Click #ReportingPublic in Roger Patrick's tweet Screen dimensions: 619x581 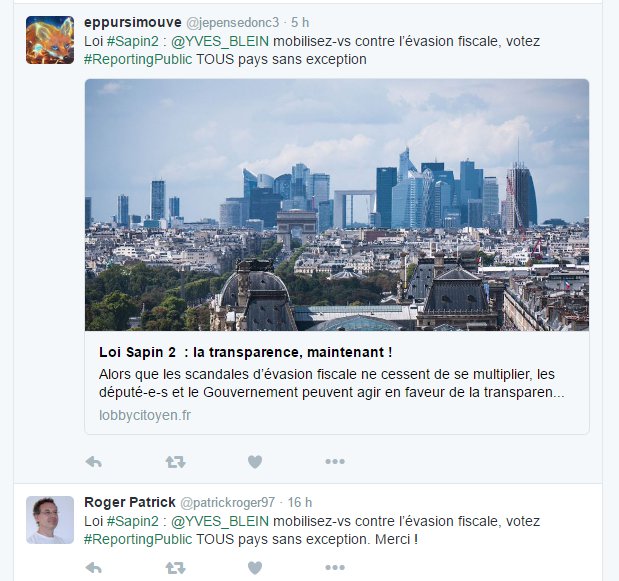[138, 539]
